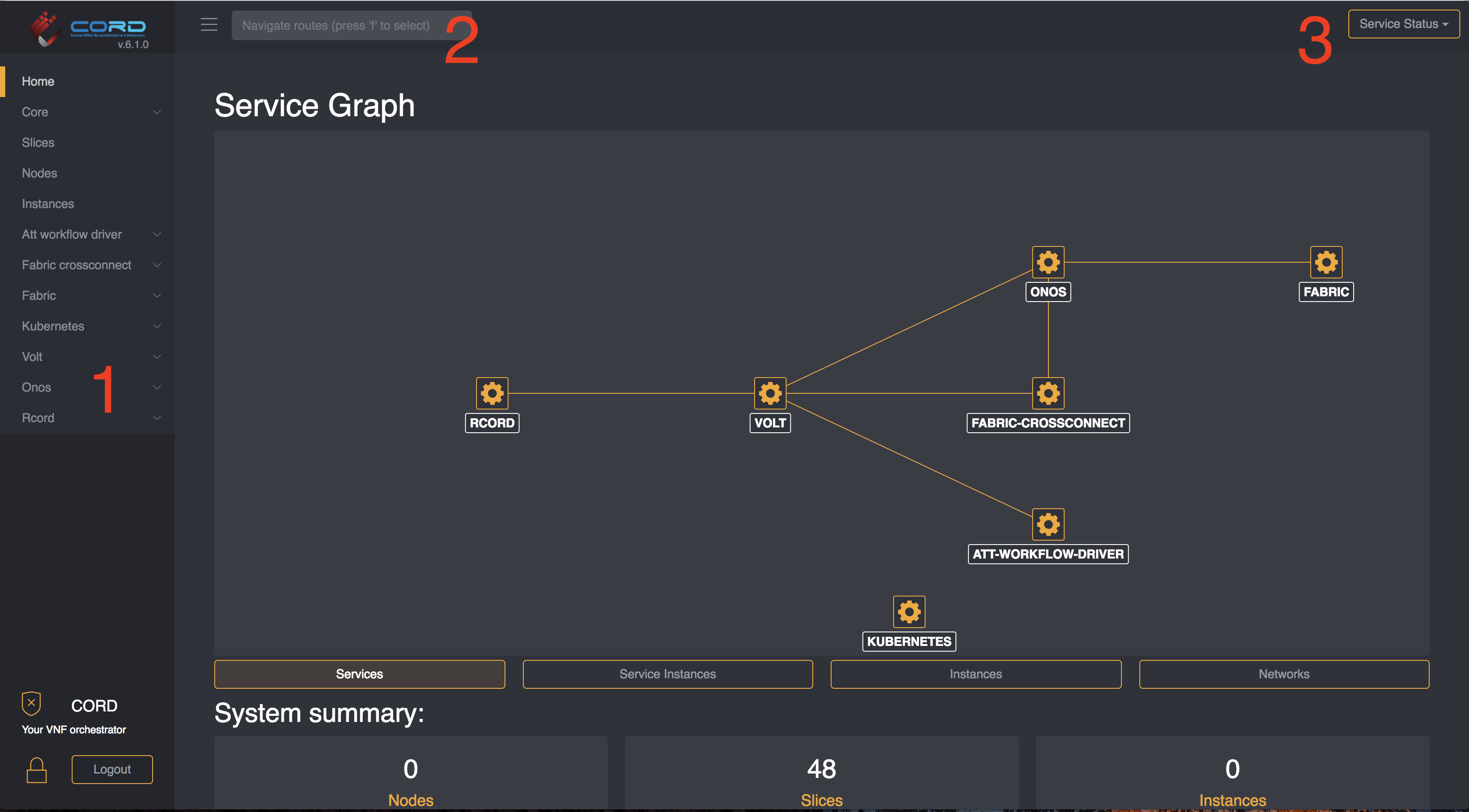The height and width of the screenshot is (812, 1469).
Task: Open Slices in the sidebar
Action: pos(87,142)
